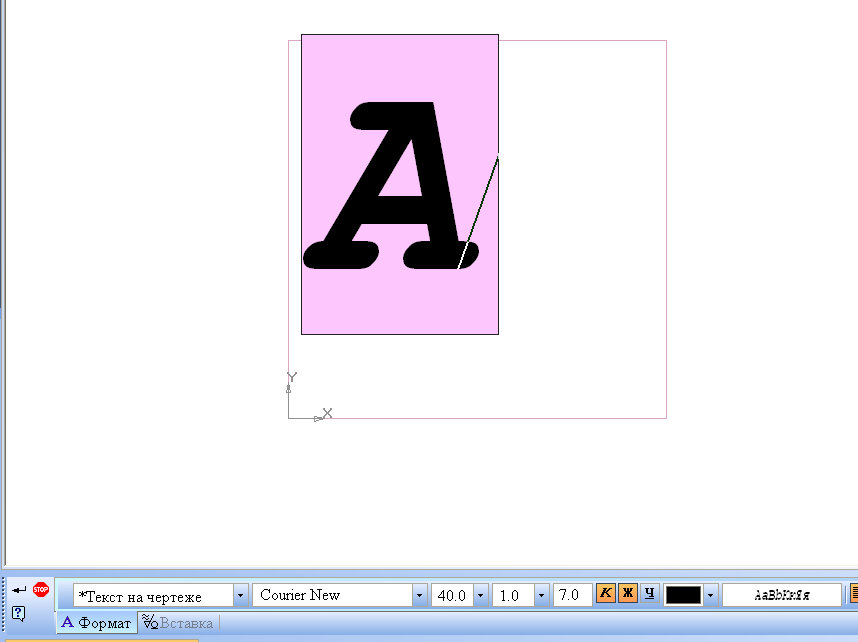Click the Courier New font name field
The width and height of the screenshot is (858, 642).
pyautogui.click(x=332, y=595)
